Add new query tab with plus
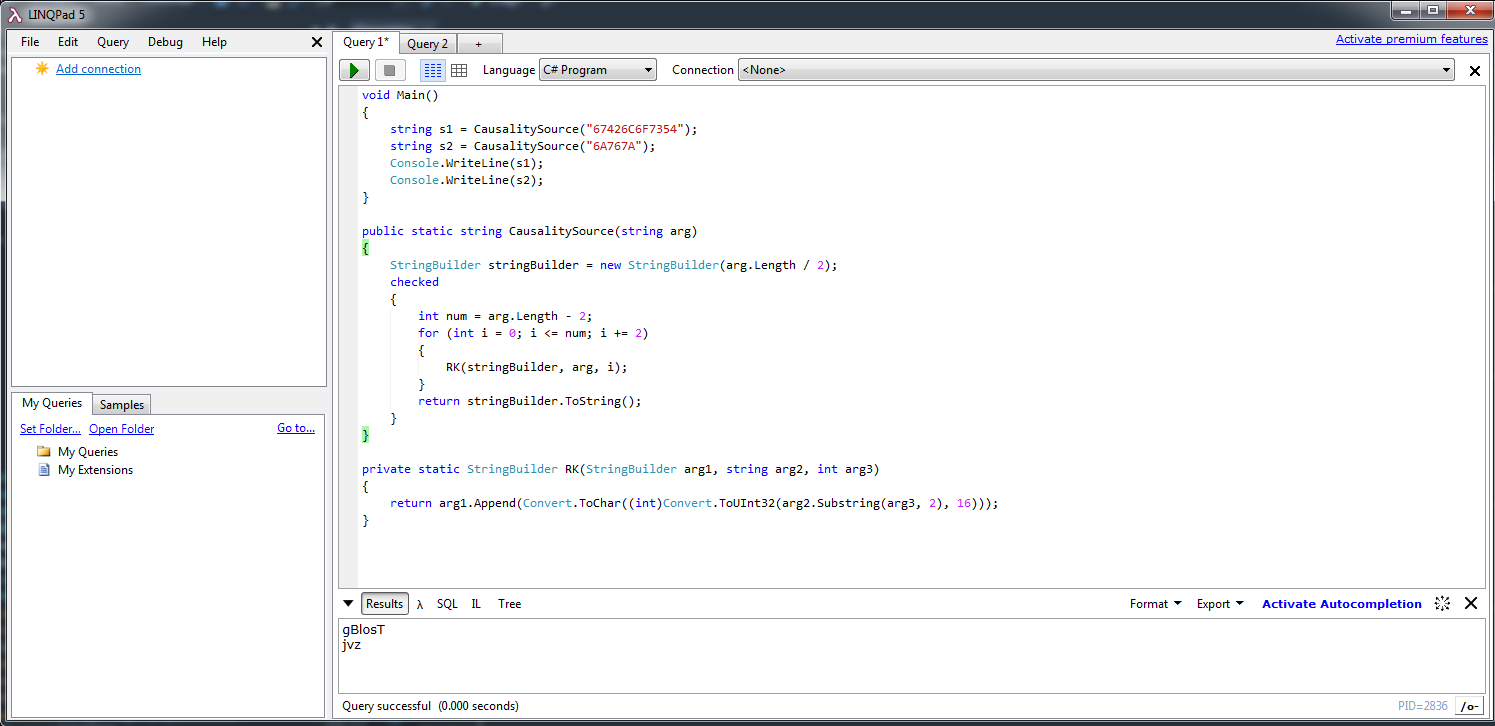 click(x=479, y=44)
